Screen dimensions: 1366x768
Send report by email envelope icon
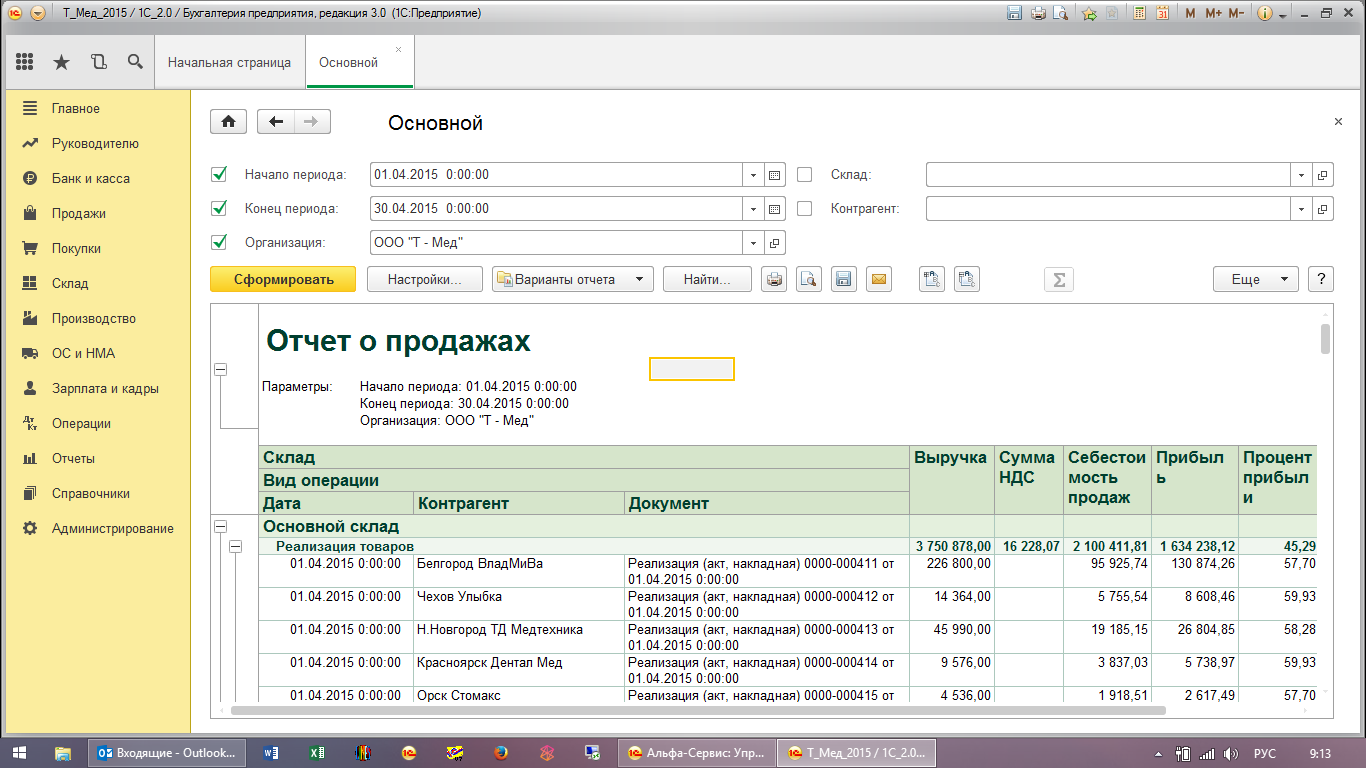tap(878, 280)
